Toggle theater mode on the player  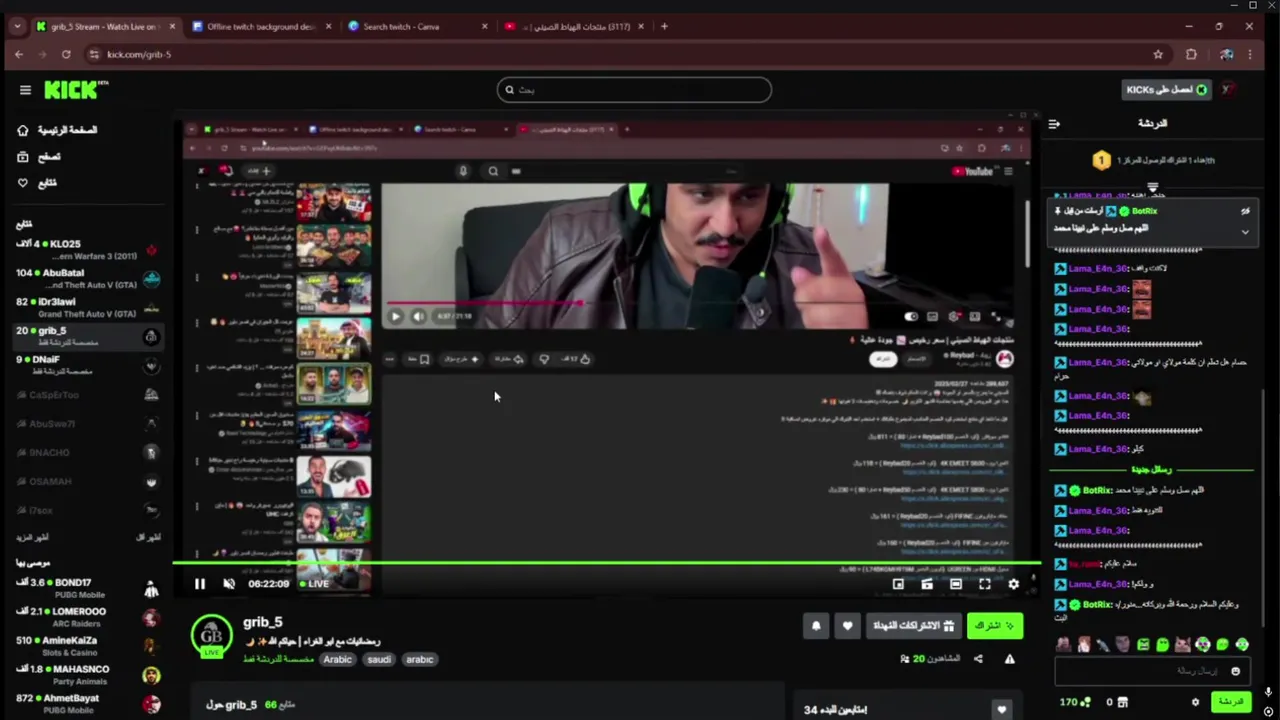[x=956, y=584]
